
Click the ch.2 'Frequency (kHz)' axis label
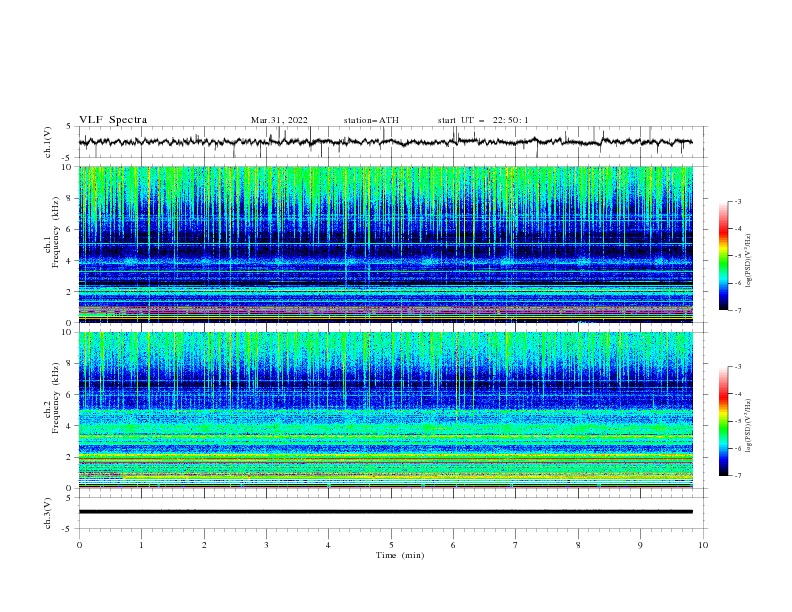pos(55,397)
